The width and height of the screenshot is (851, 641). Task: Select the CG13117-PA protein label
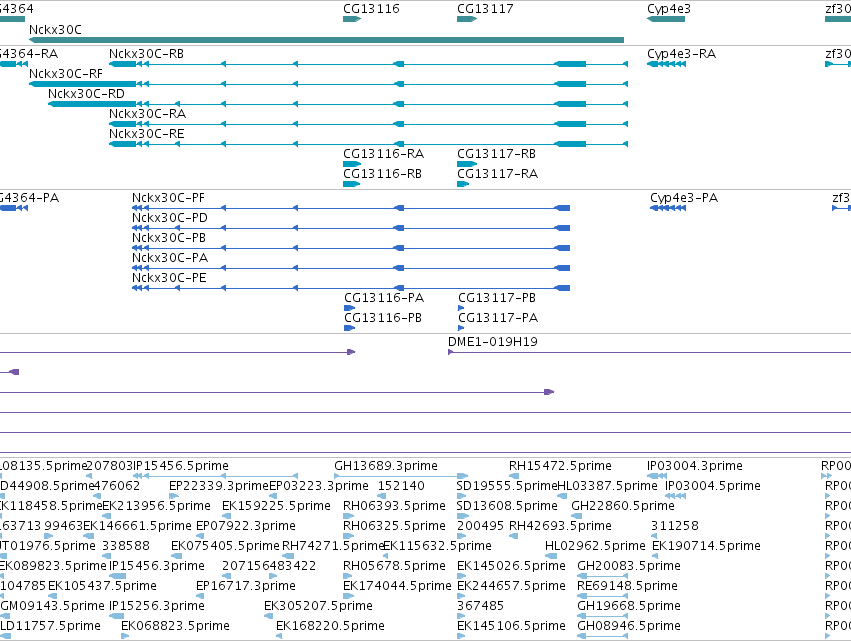pyautogui.click(x=498, y=318)
